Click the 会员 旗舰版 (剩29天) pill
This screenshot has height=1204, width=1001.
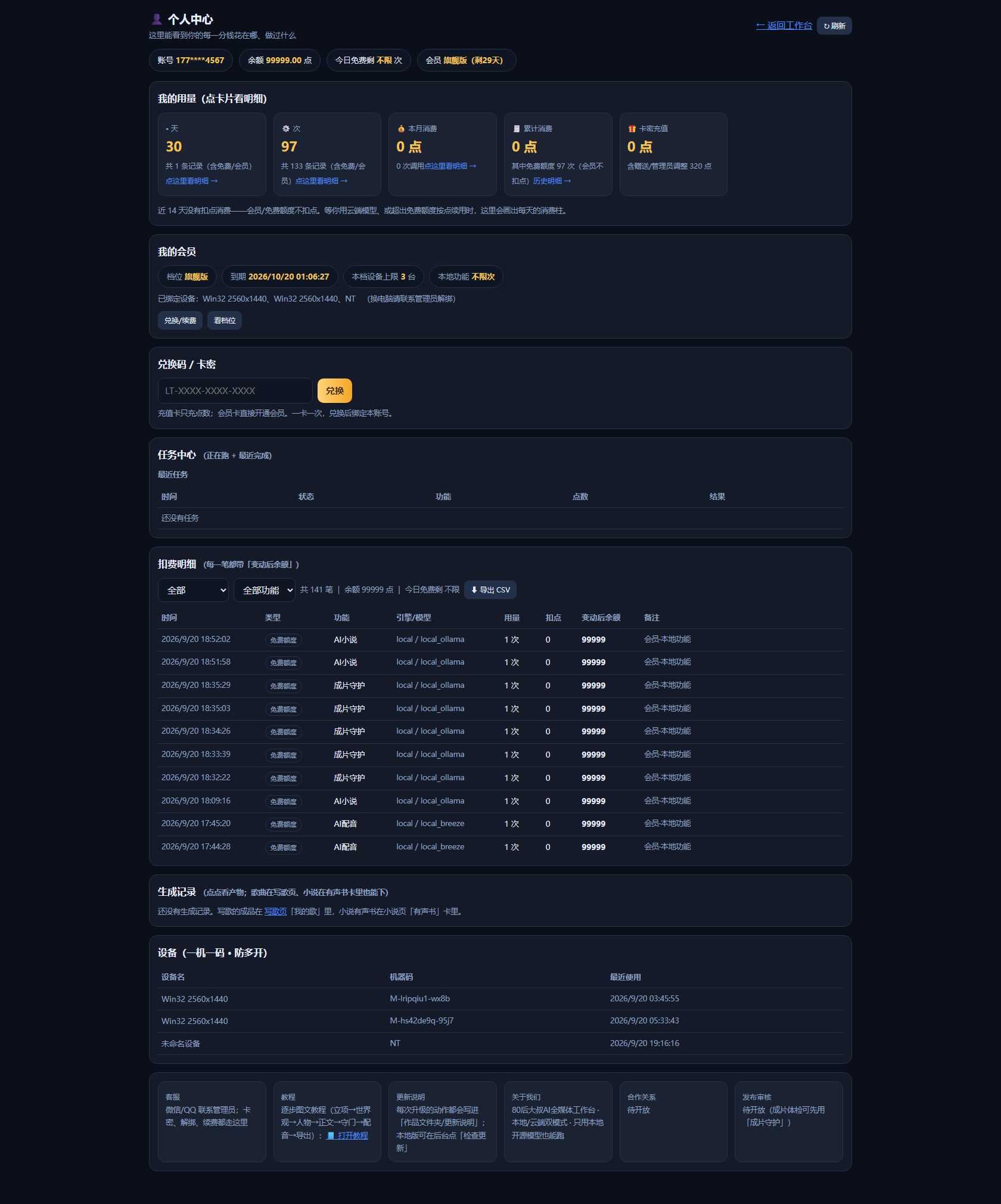tap(467, 60)
